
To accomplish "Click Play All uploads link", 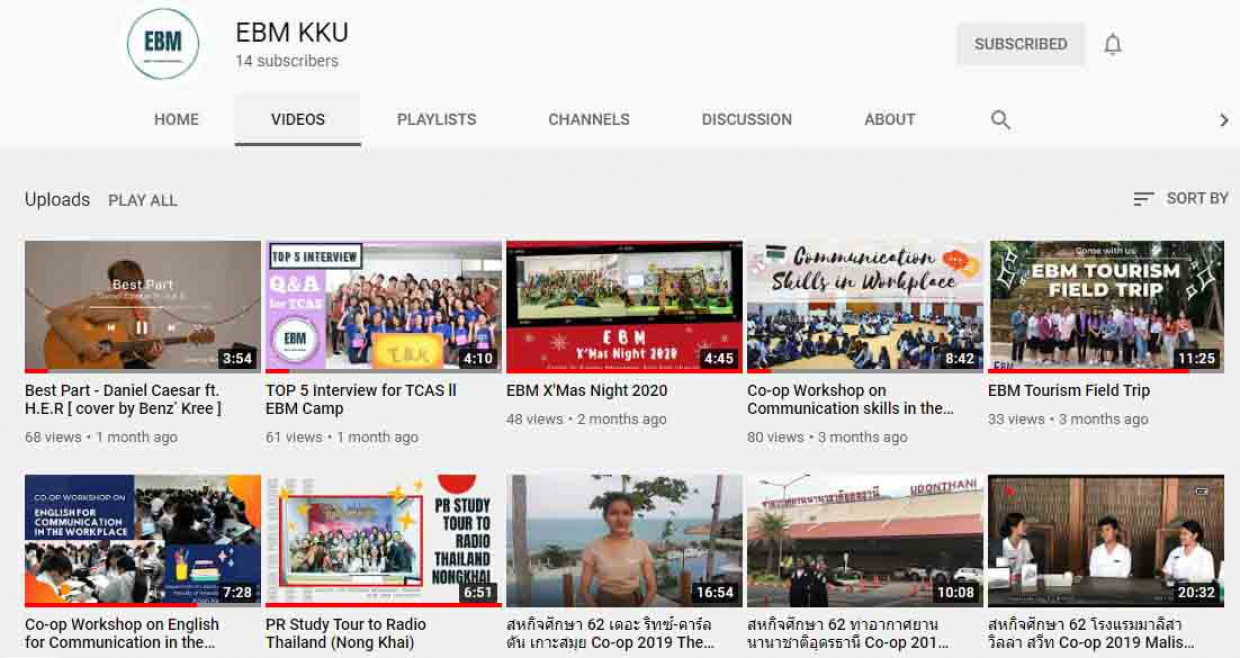I will click(x=142, y=200).
